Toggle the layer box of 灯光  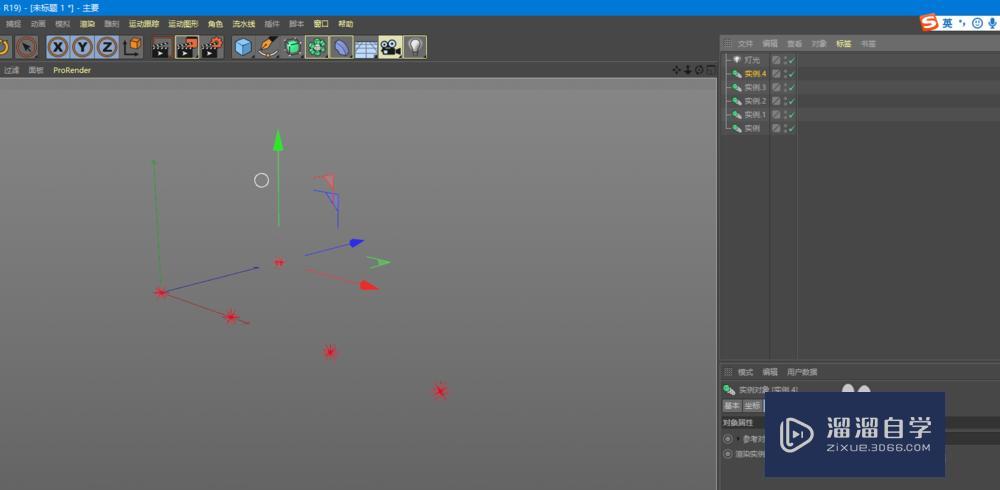coord(776,60)
